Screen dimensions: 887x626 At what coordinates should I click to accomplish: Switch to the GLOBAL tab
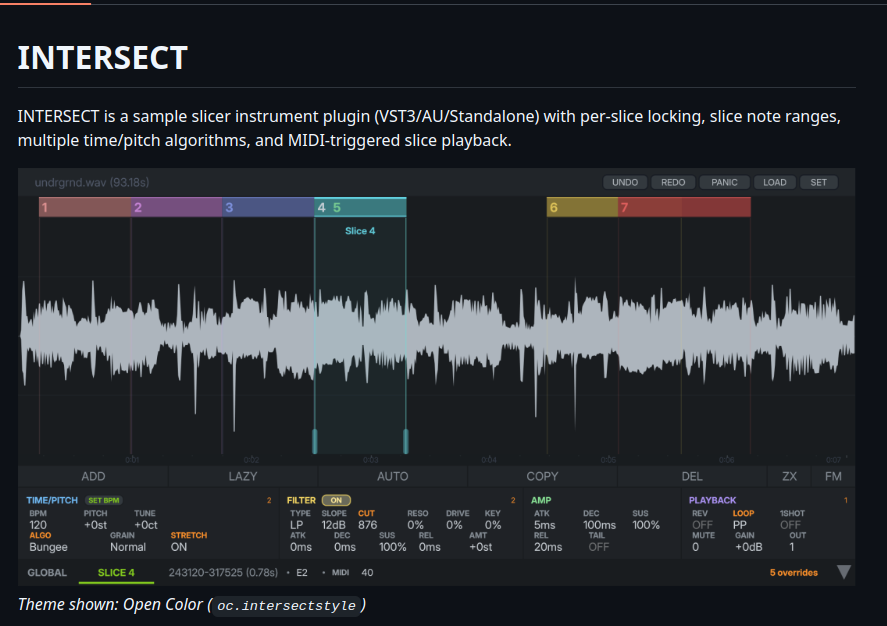47,572
